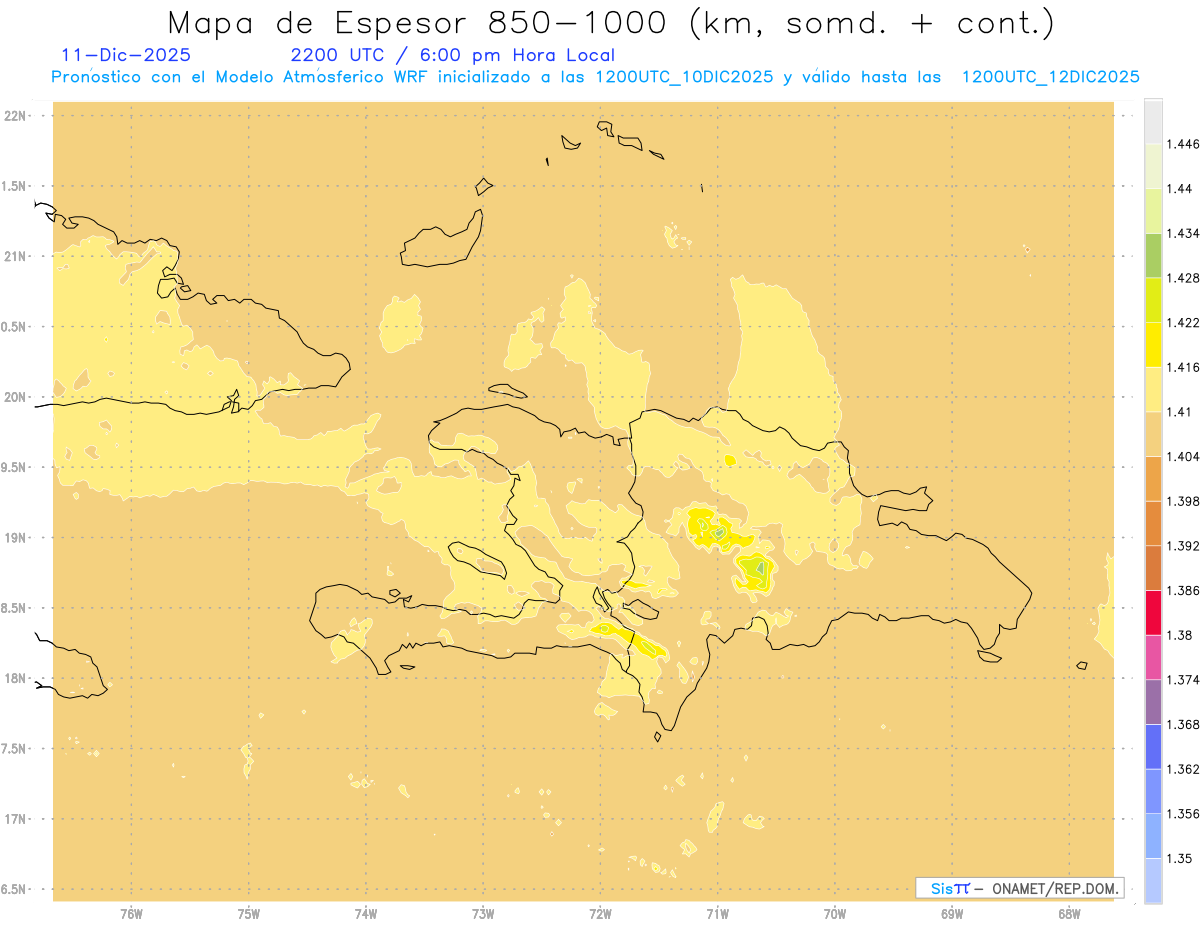Click the '18N' latitude label
Viewport: 1200px width, 927px height.
click(16, 678)
